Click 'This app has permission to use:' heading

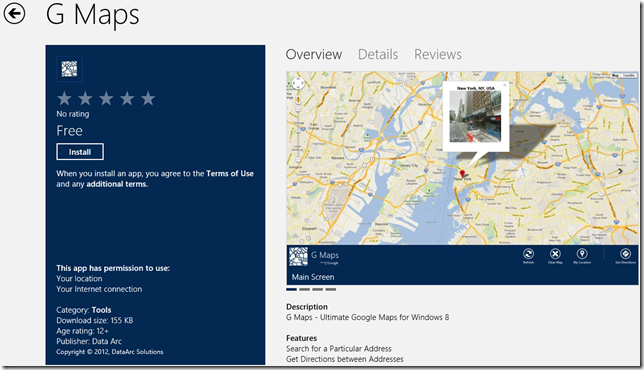point(113,268)
